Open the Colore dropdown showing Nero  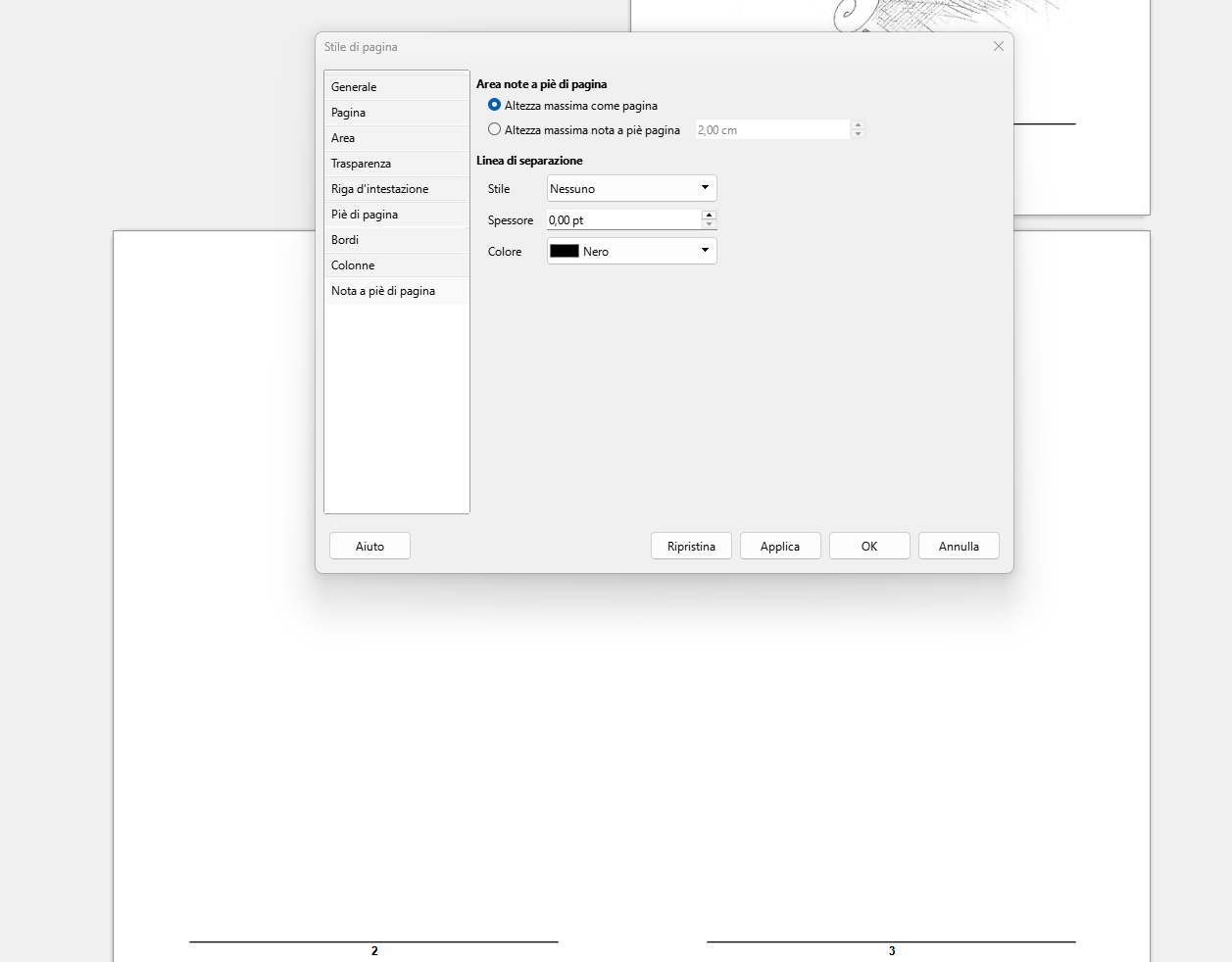point(632,251)
